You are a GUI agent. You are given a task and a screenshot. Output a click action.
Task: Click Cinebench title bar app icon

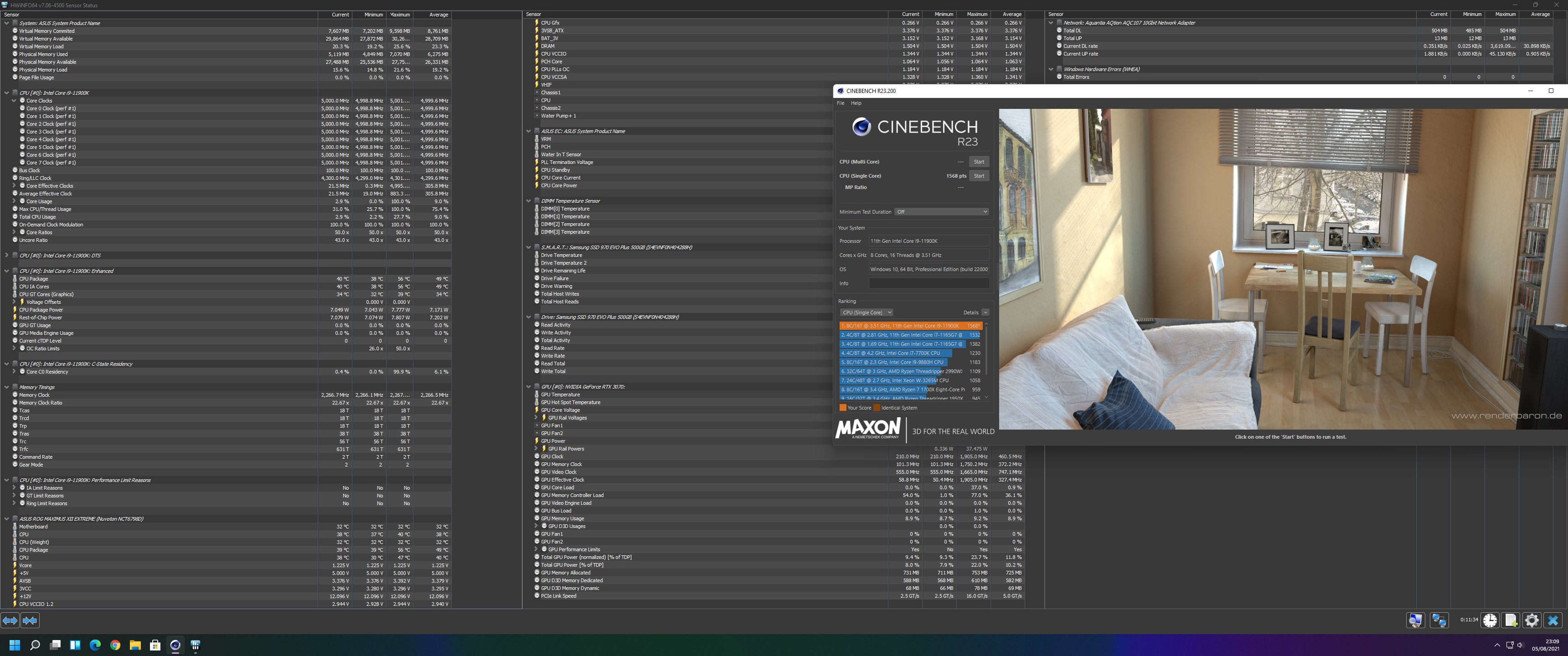[841, 91]
